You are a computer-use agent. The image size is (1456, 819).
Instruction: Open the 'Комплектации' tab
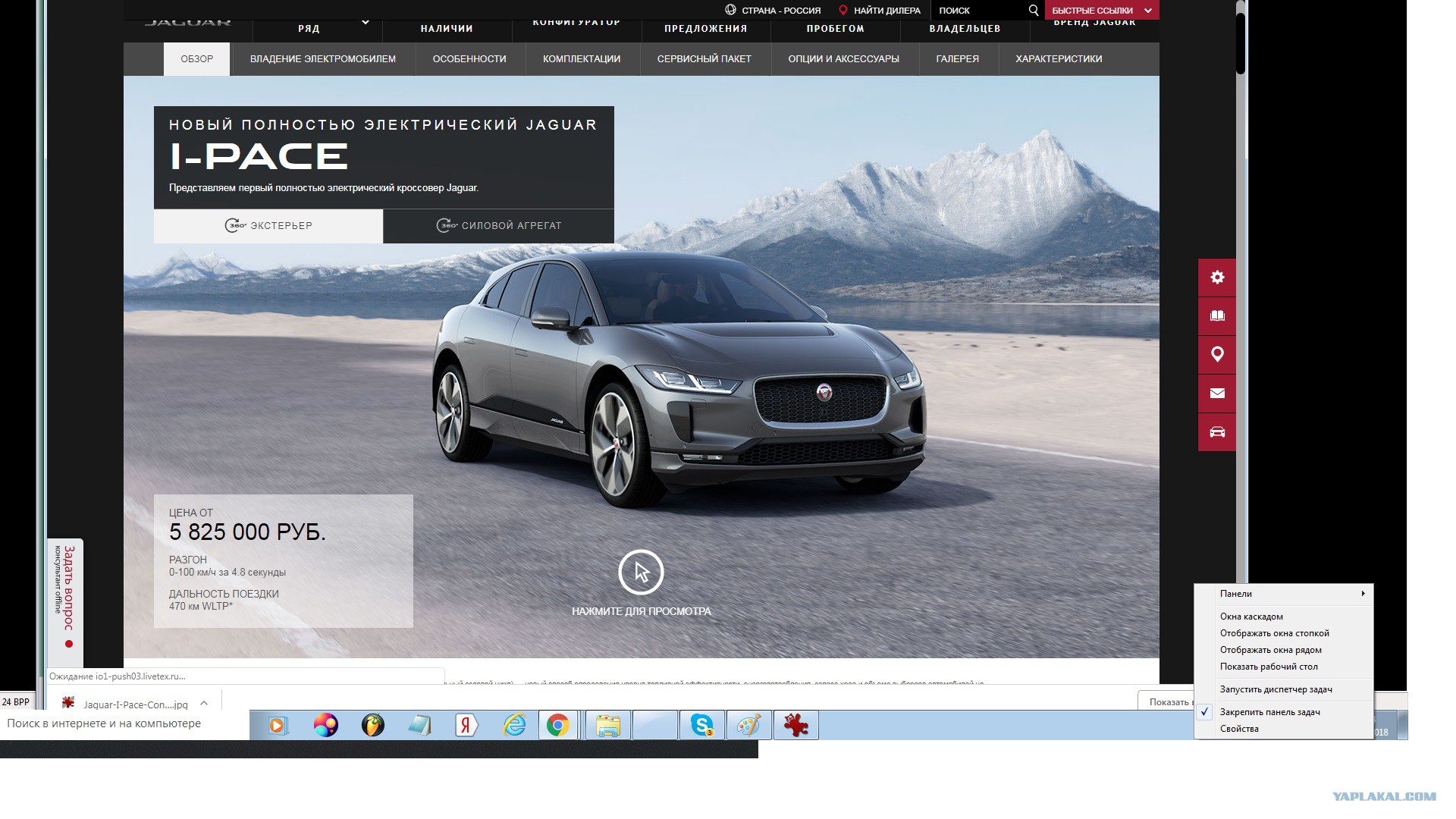pyautogui.click(x=582, y=59)
